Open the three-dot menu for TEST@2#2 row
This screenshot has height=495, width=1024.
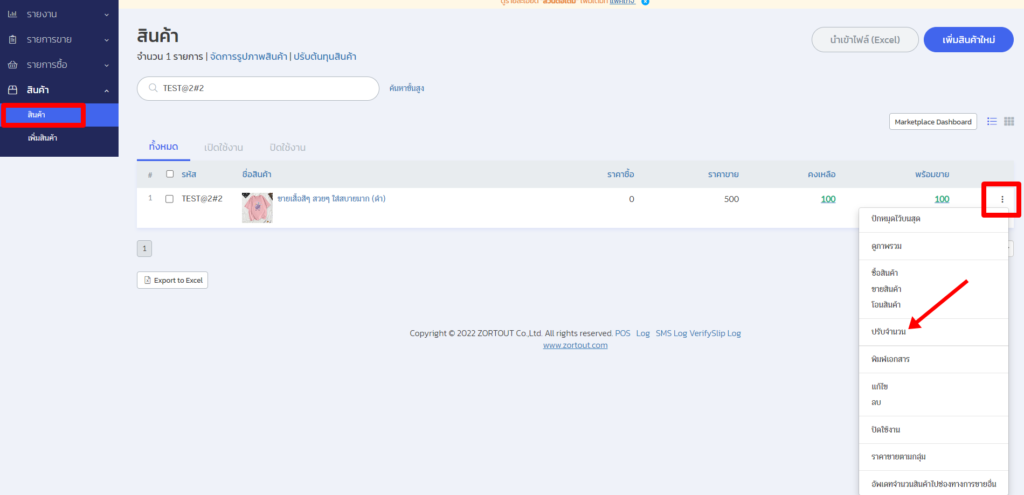click(x=1002, y=199)
